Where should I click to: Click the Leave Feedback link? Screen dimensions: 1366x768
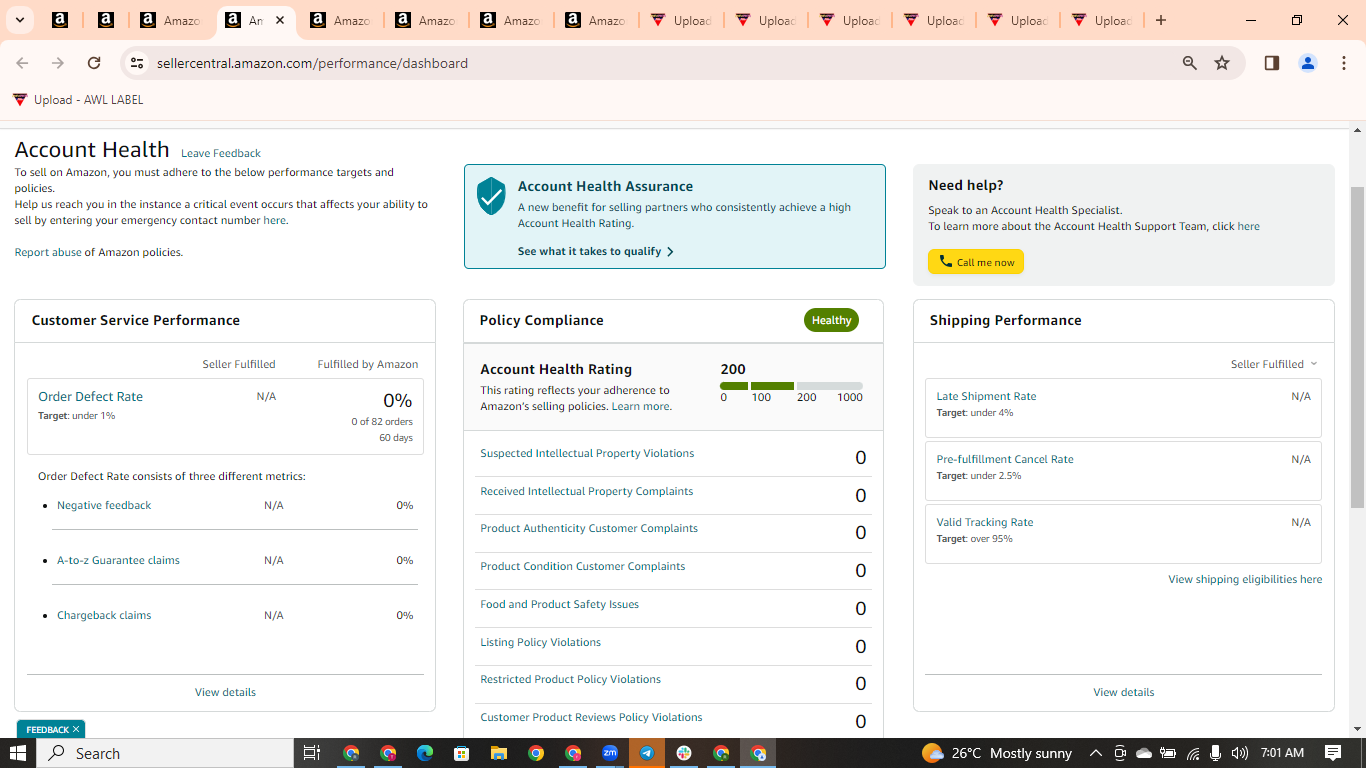coord(221,153)
